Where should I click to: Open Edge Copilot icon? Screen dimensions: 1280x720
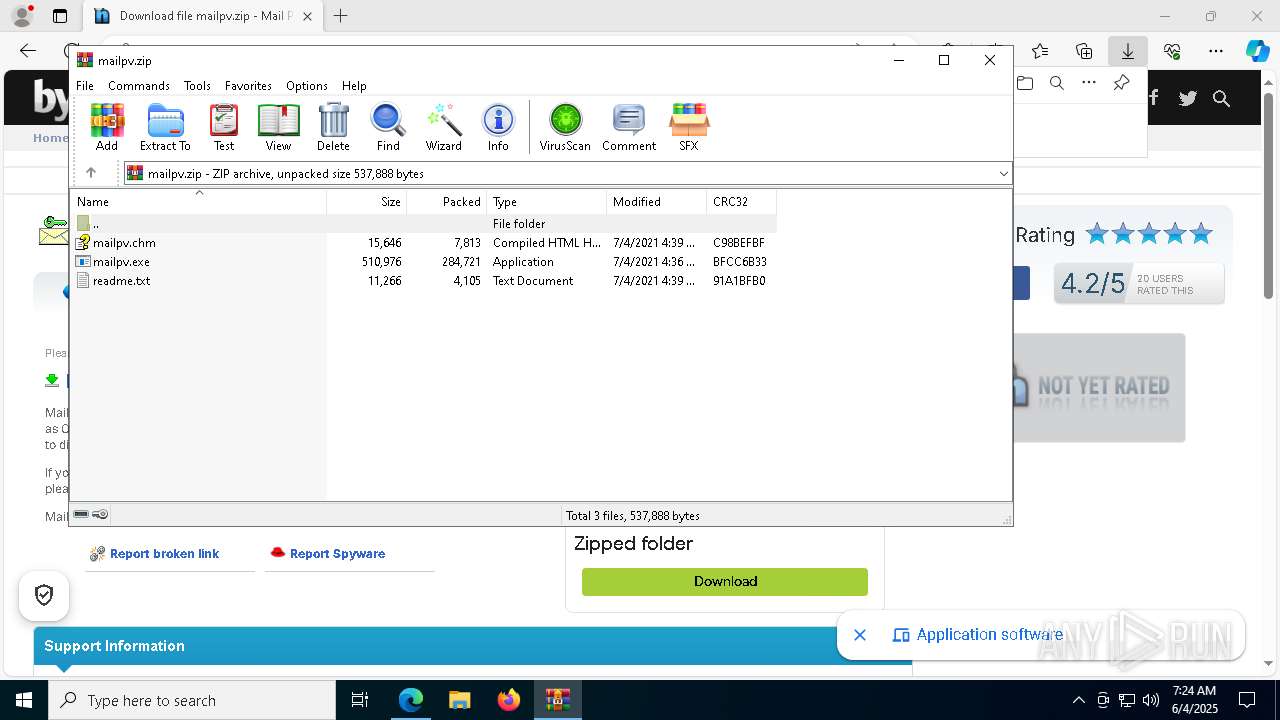(1257, 51)
